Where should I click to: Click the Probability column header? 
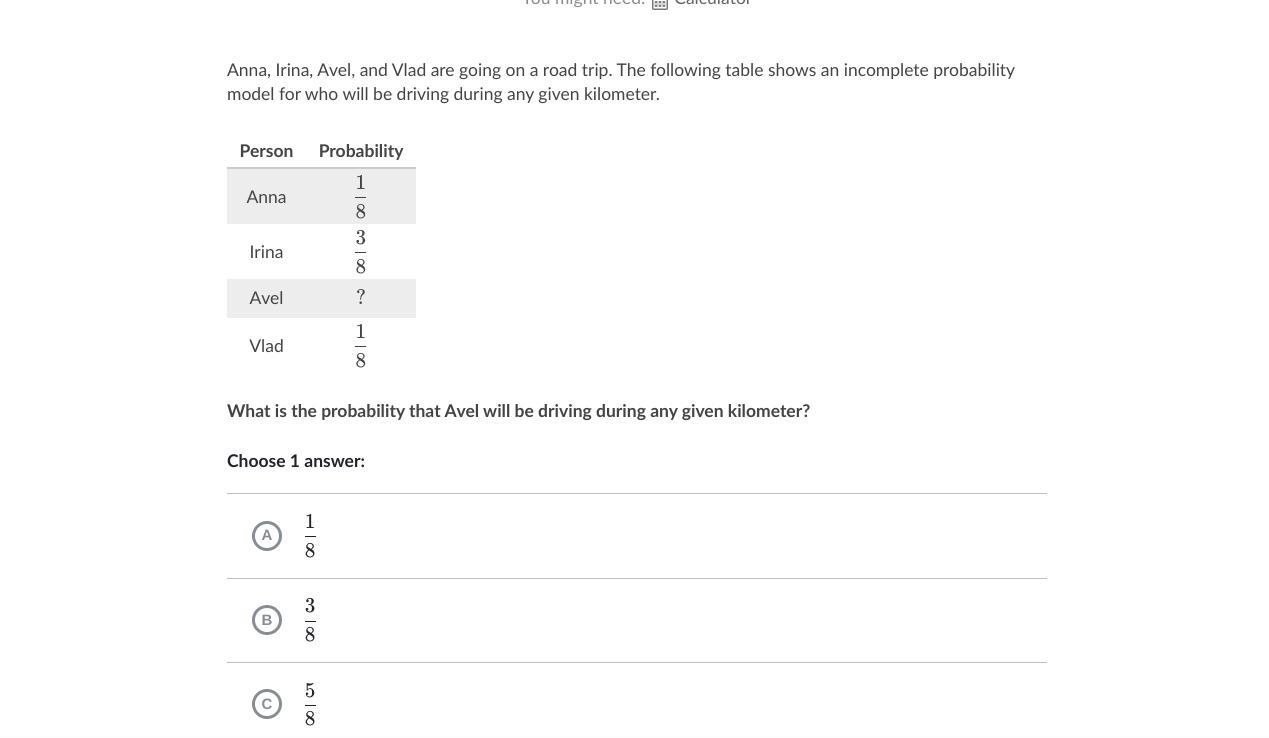(x=361, y=151)
